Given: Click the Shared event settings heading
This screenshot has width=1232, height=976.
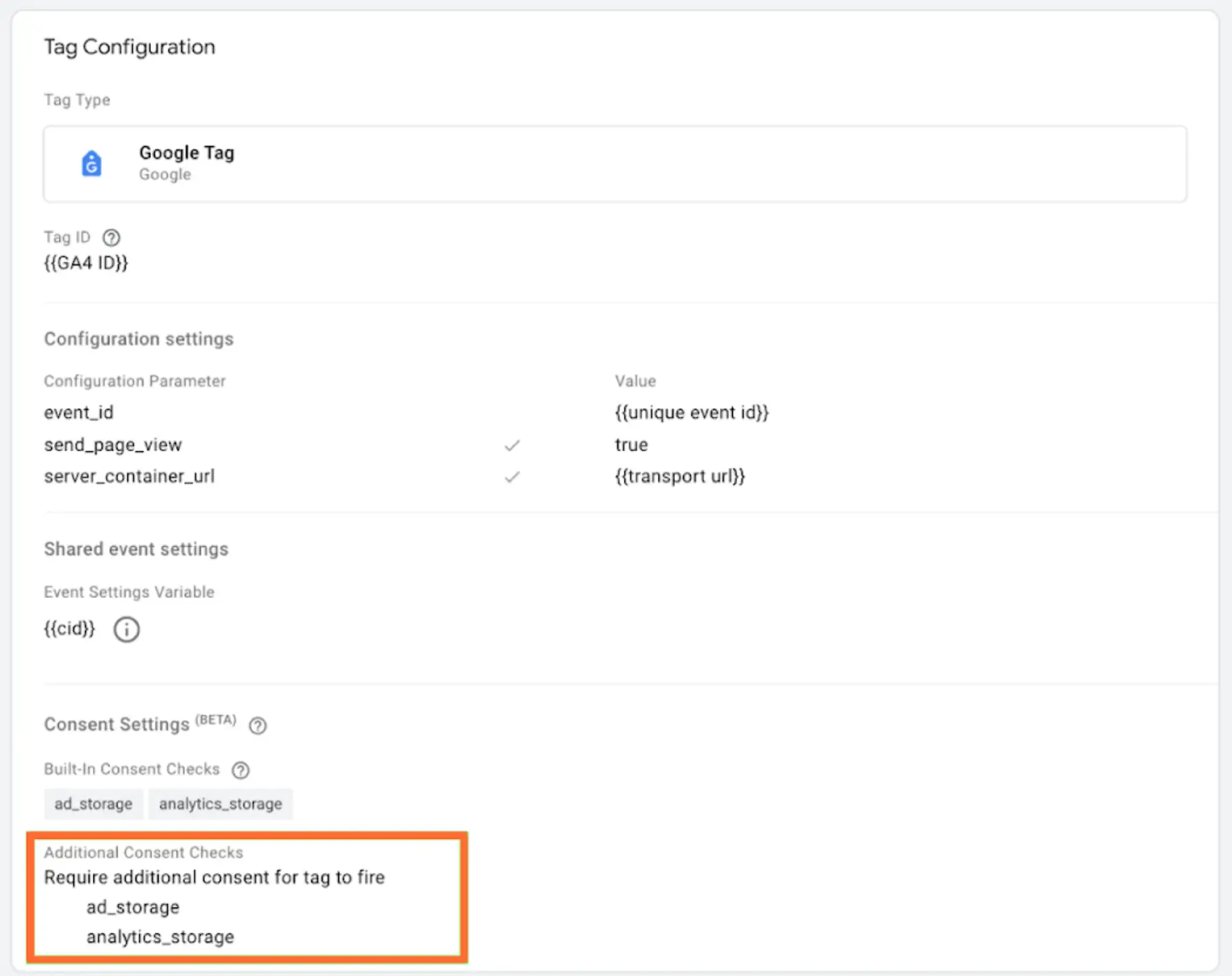Looking at the screenshot, I should point(136,549).
